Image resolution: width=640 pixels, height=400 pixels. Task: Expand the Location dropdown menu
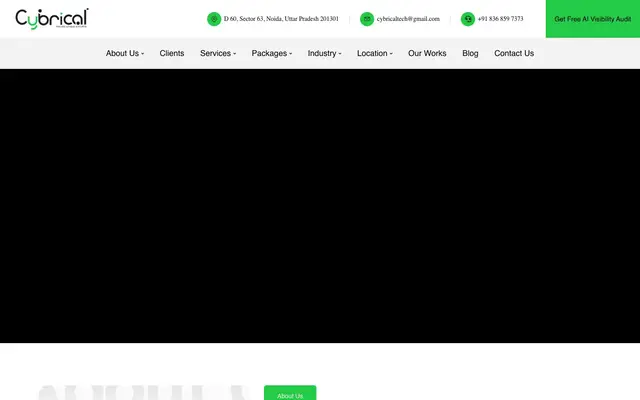375,53
